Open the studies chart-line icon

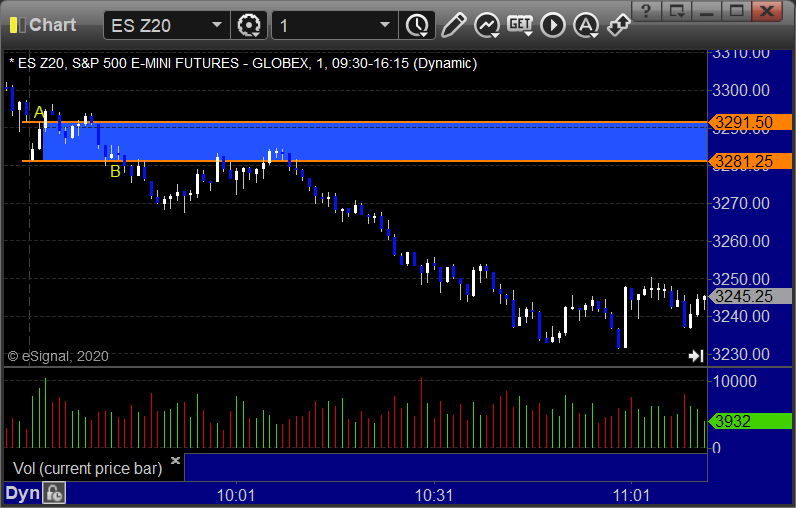click(487, 25)
